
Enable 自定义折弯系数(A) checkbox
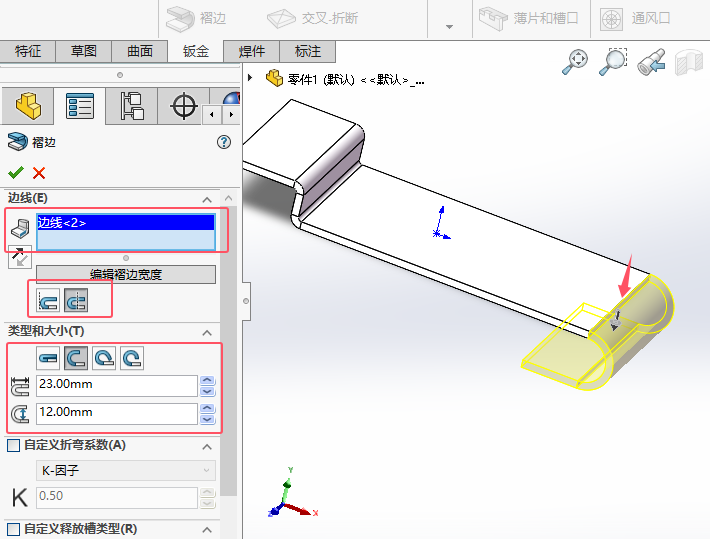point(14,445)
